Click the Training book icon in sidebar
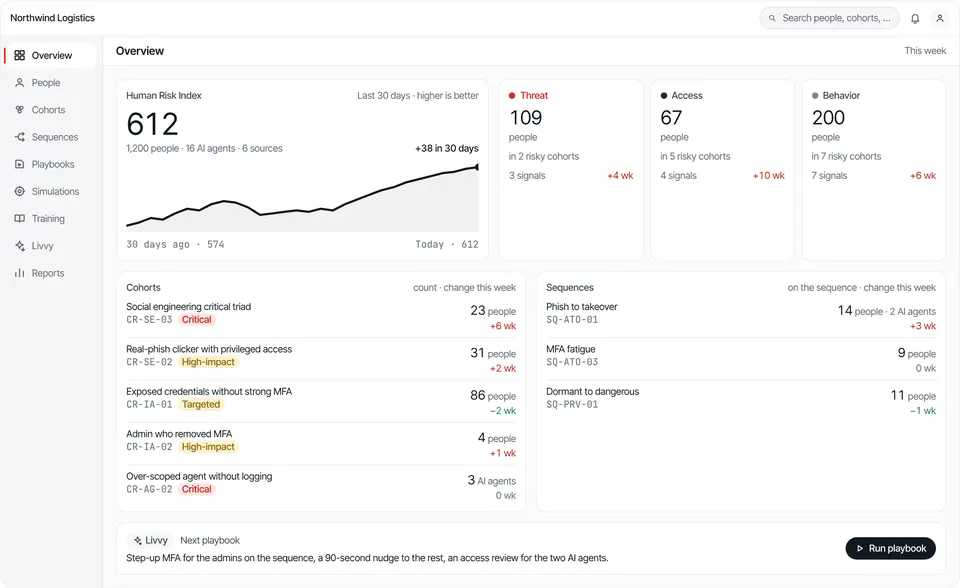960x588 pixels. point(20,219)
